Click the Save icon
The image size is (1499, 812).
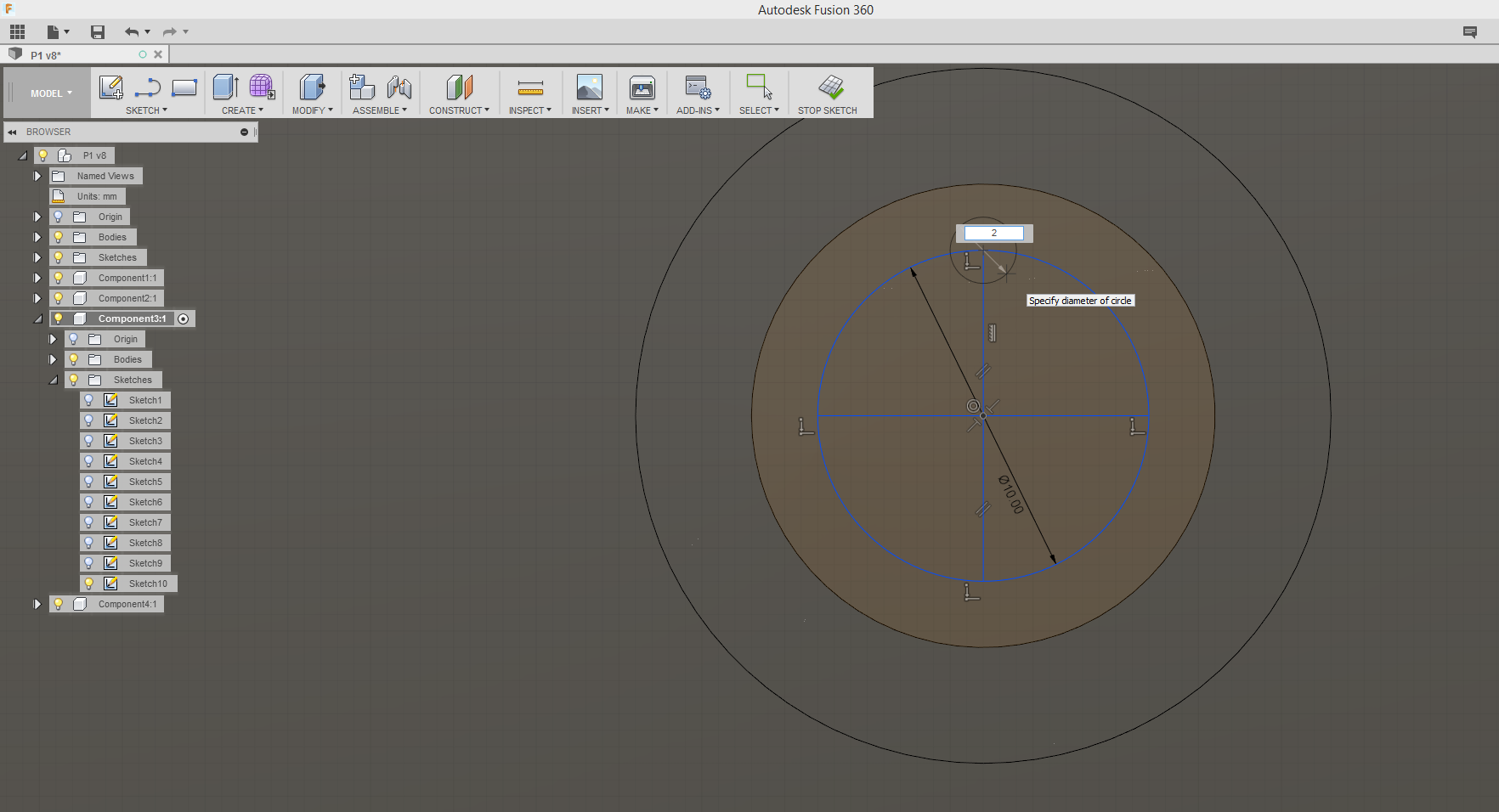[x=98, y=32]
